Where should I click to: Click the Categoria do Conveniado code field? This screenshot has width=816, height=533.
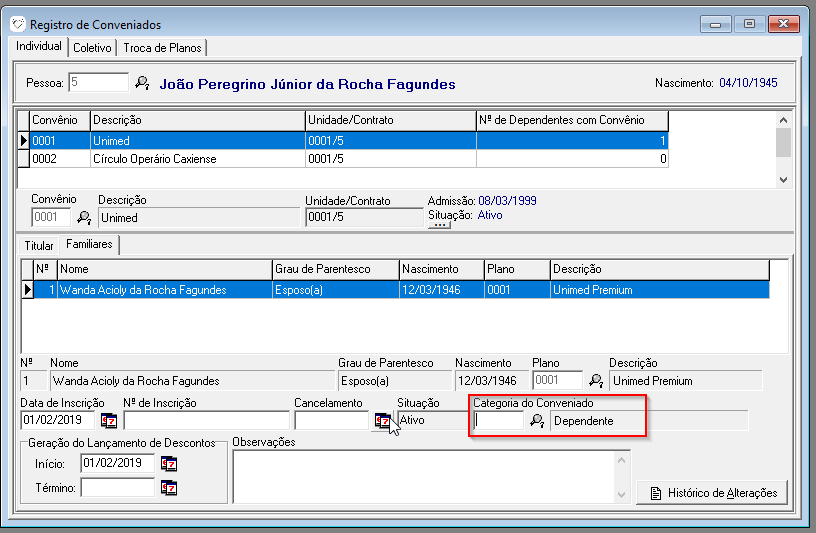click(498, 421)
